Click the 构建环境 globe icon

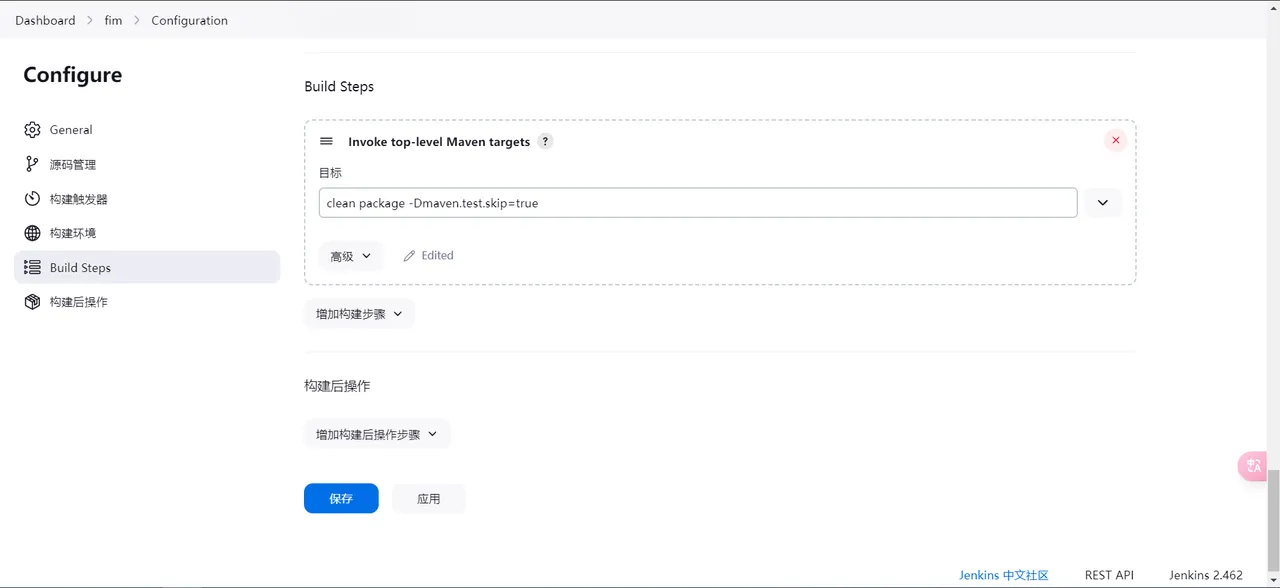[32, 233]
